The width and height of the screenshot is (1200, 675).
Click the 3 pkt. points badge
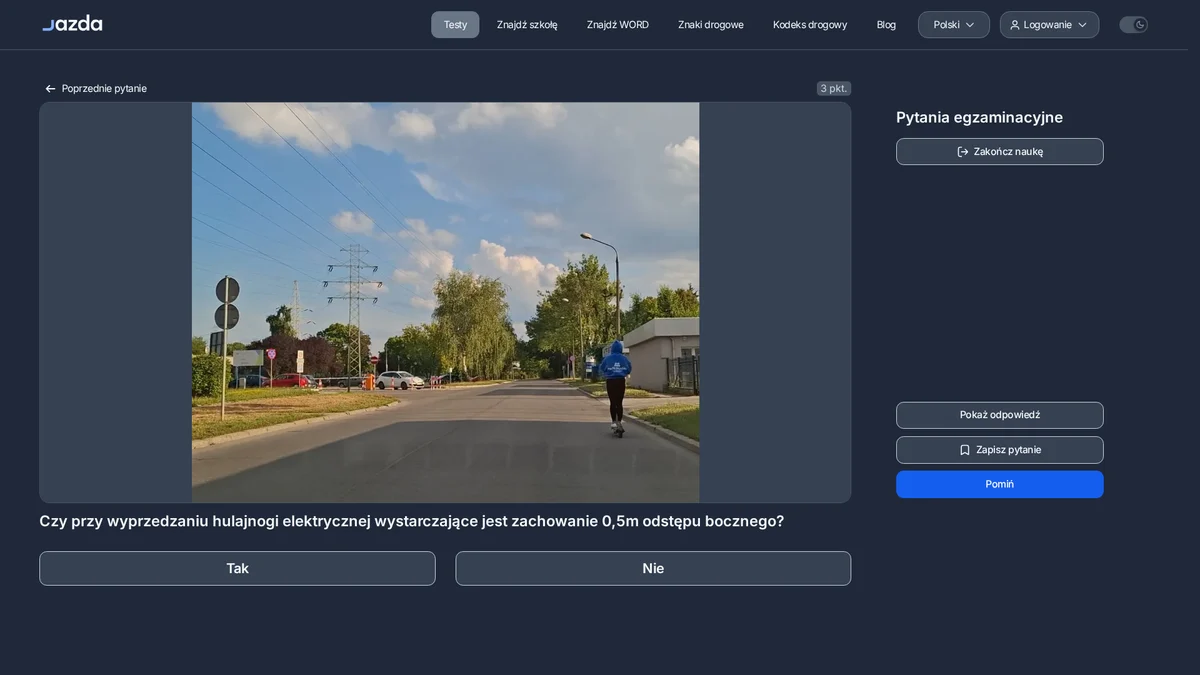point(834,89)
